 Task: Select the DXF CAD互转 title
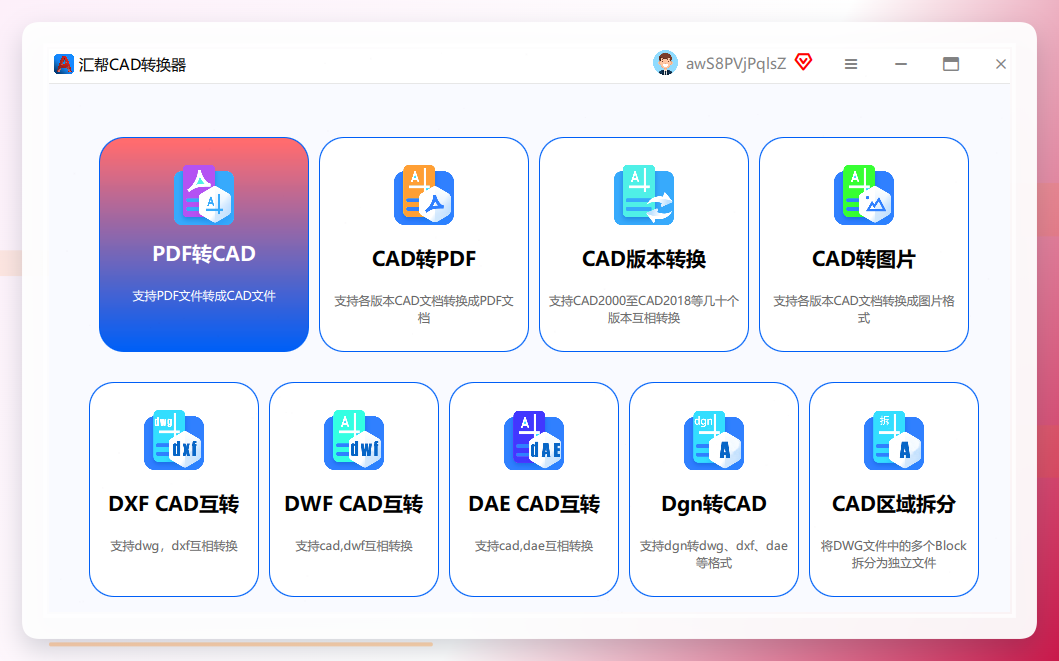174,504
